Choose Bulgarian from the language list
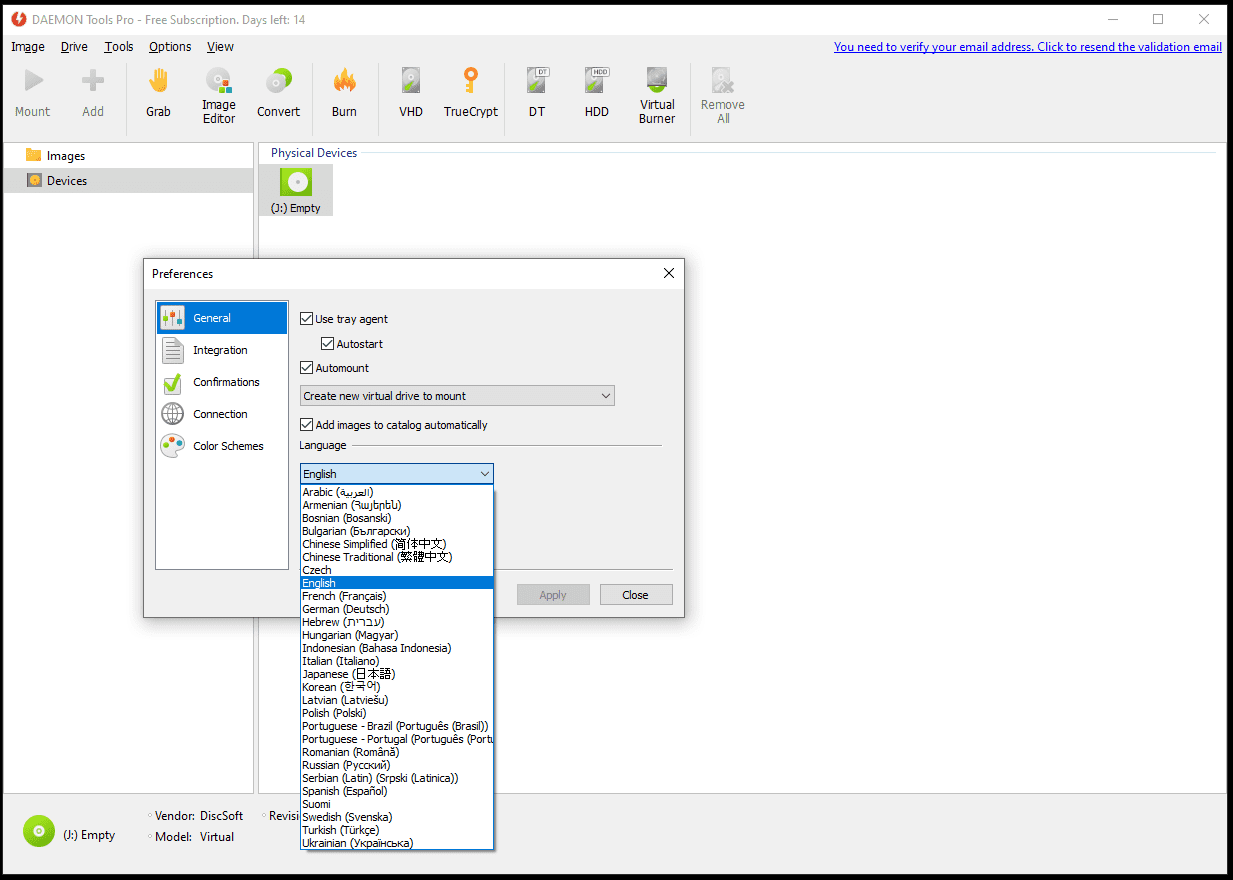The height and width of the screenshot is (880, 1233). click(x=397, y=531)
